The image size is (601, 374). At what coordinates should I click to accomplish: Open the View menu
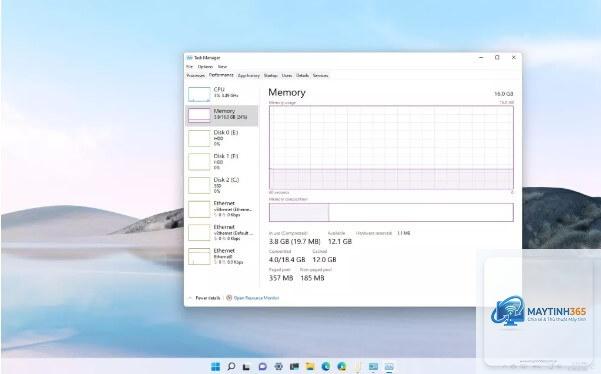222,67
